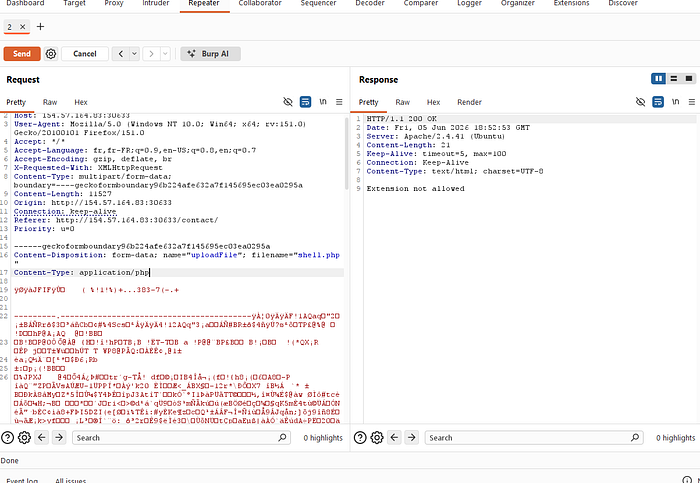Go forward to next request in history
This screenshot has width=700, height=483.
click(151, 54)
